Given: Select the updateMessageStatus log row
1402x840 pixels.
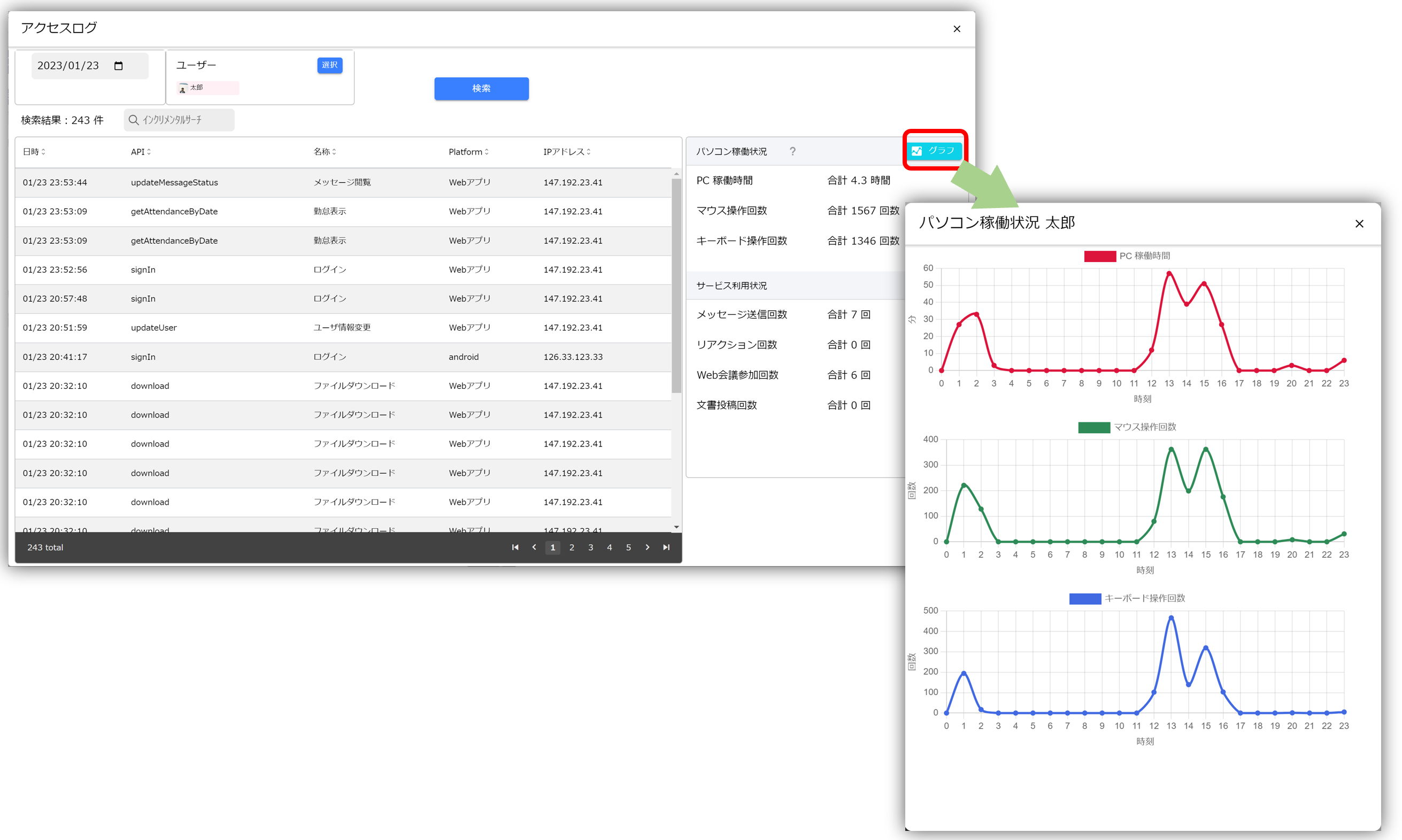Looking at the screenshot, I should pyautogui.click(x=343, y=182).
